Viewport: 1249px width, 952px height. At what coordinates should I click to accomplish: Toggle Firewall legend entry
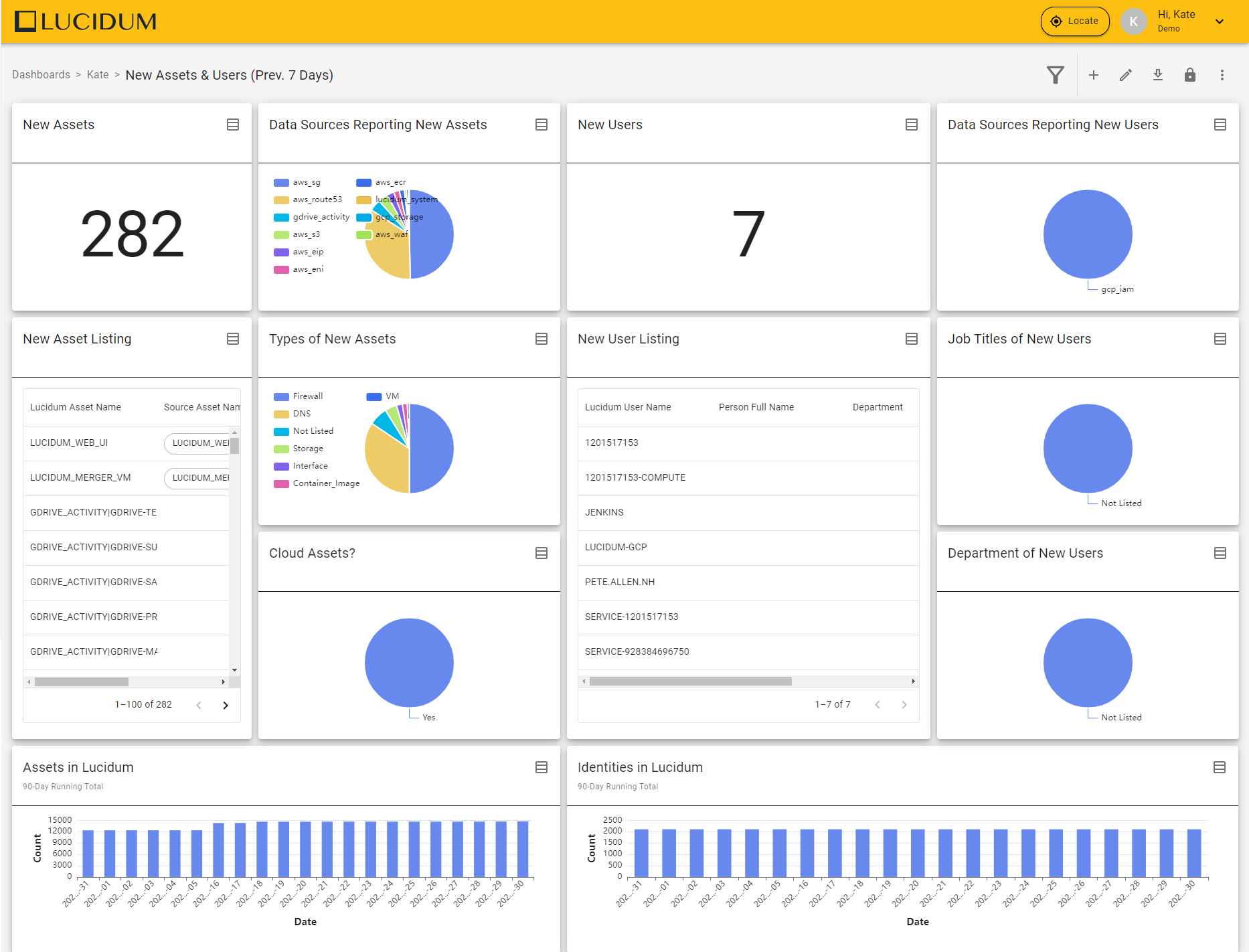click(299, 396)
